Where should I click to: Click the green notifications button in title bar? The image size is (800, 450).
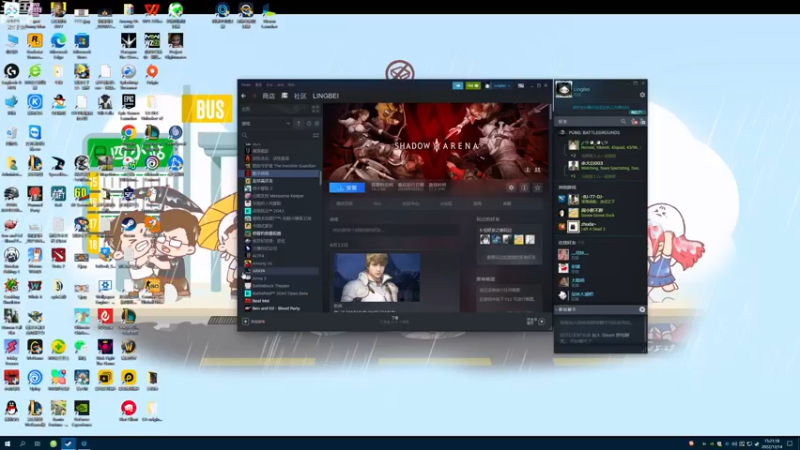(473, 86)
